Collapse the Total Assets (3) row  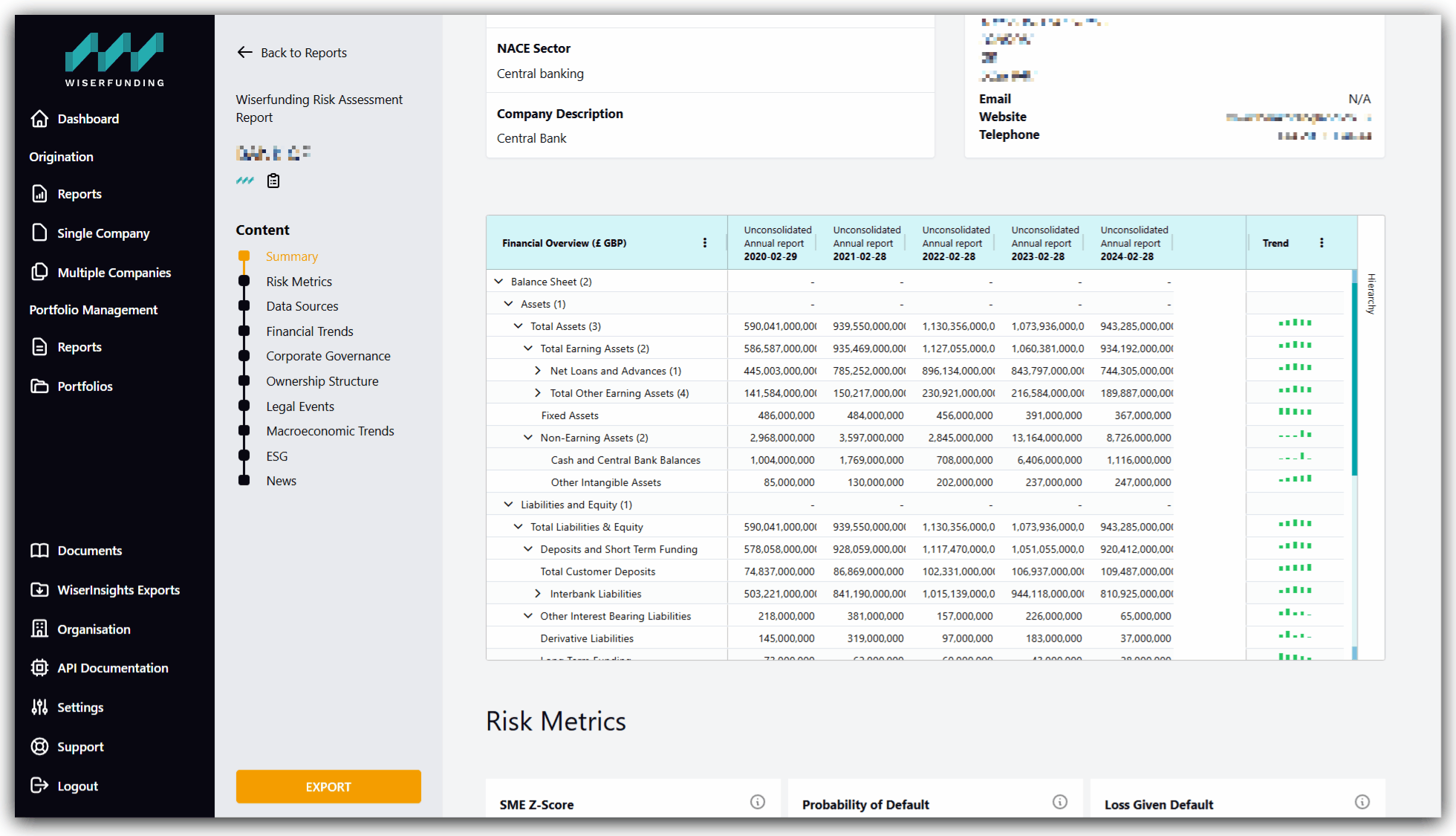tap(519, 326)
